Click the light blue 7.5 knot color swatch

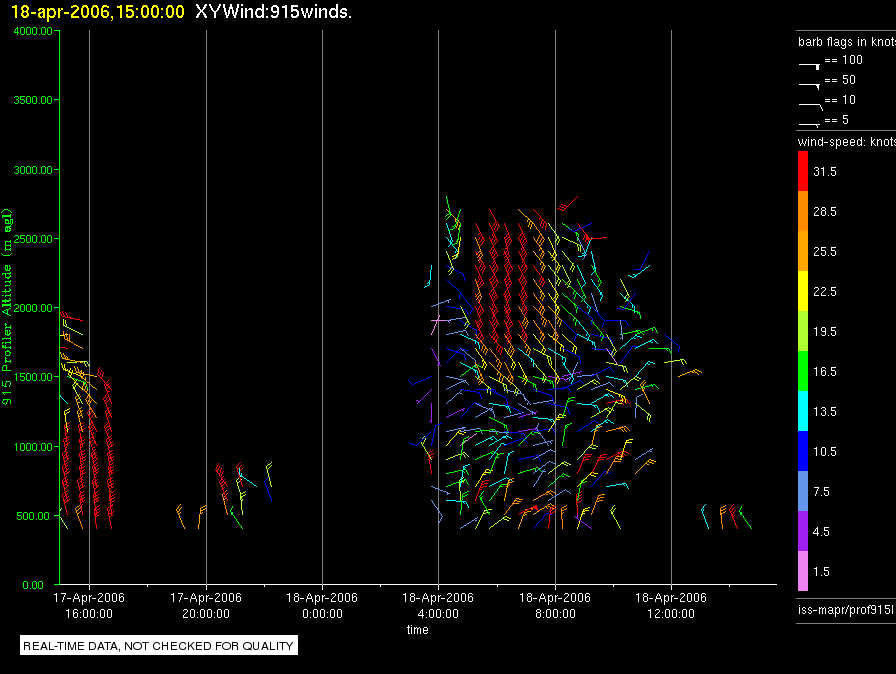point(803,491)
